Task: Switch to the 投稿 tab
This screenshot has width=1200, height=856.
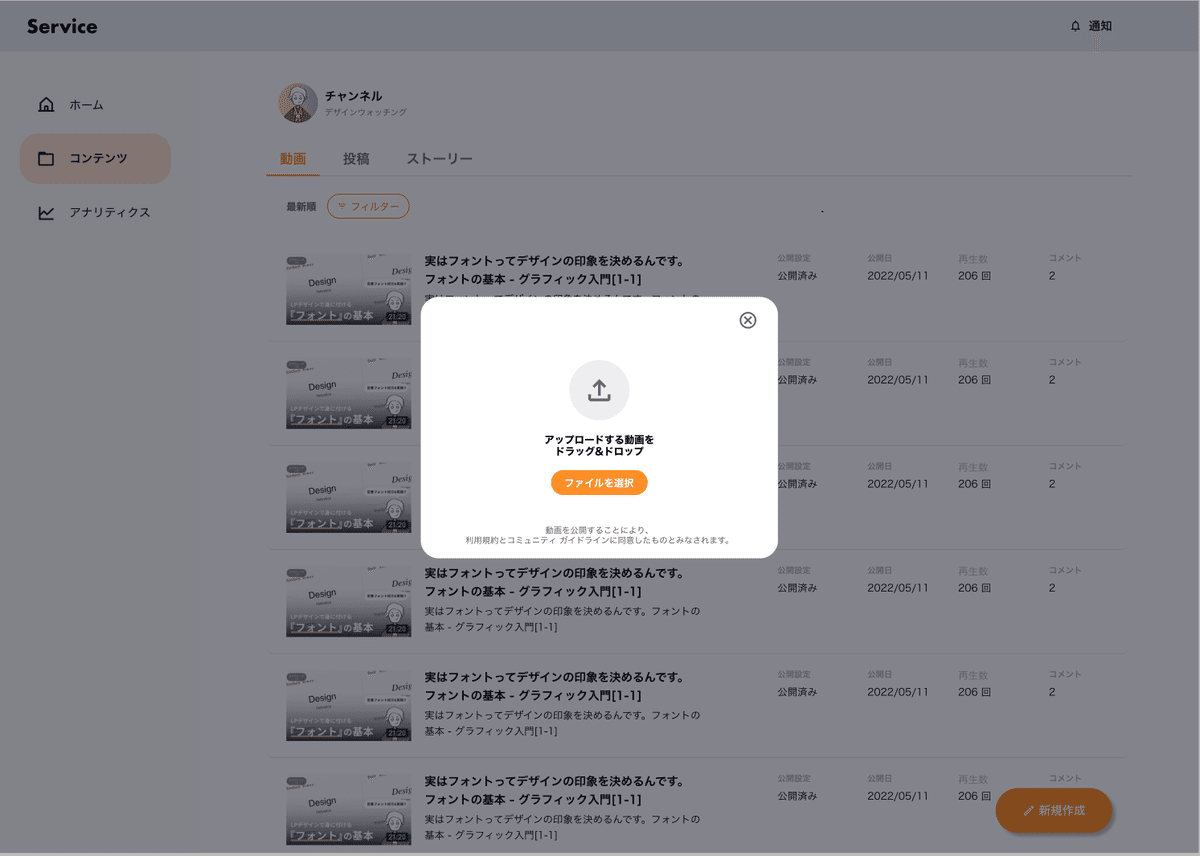Action: pos(356,159)
